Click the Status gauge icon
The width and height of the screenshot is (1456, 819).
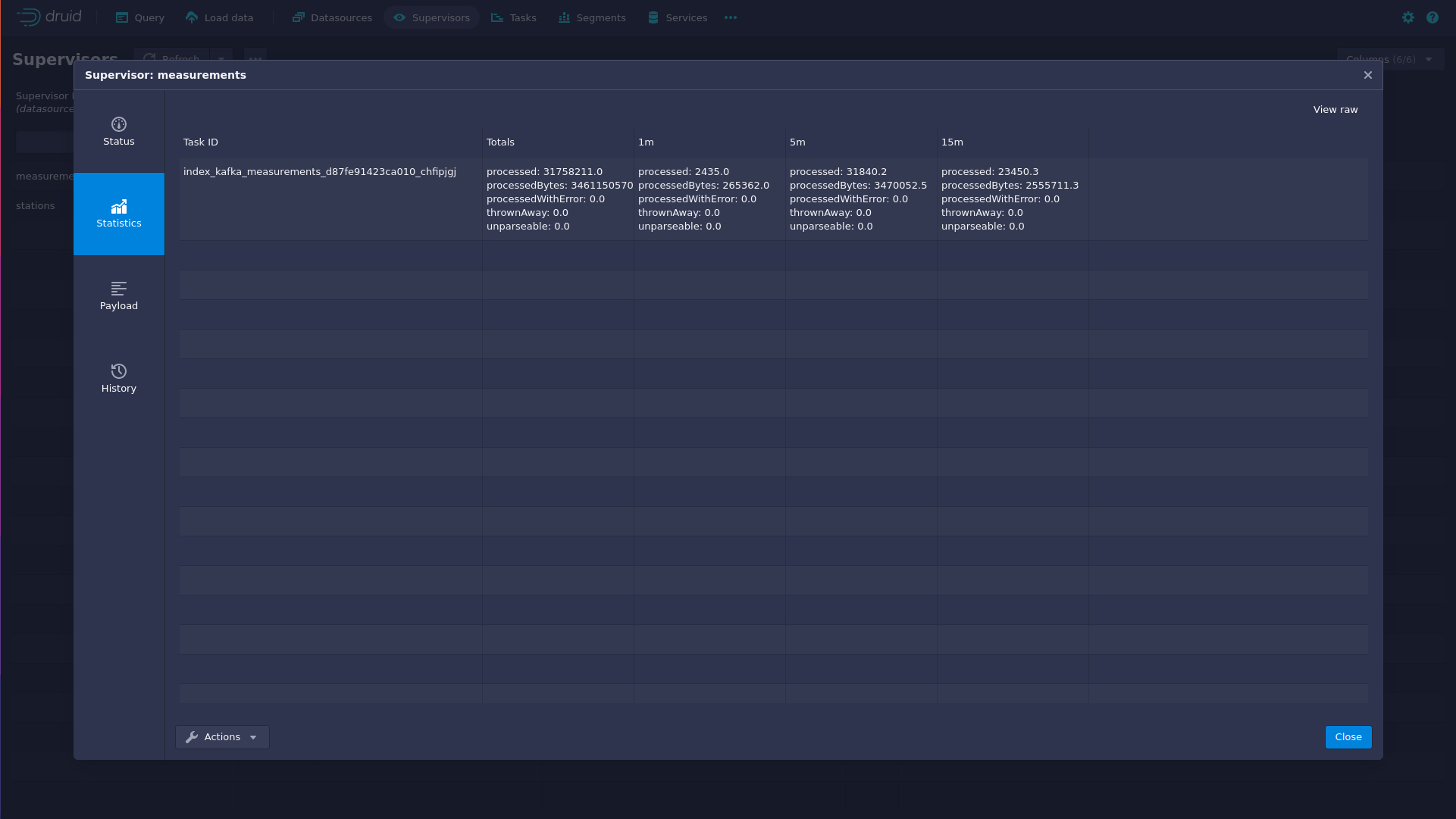click(x=119, y=124)
